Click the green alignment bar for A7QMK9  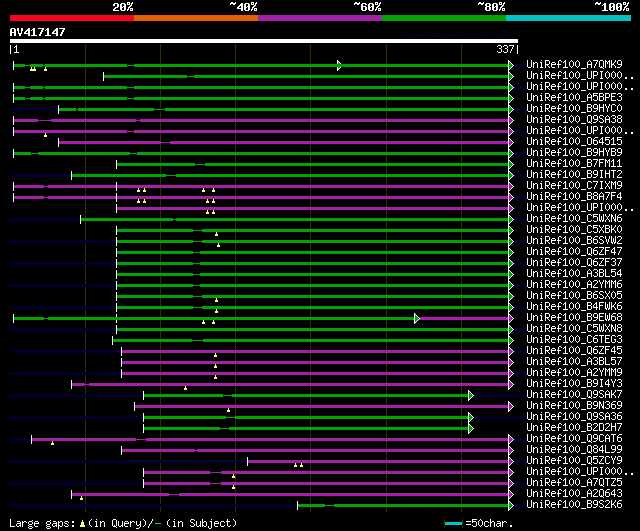(x=261, y=65)
